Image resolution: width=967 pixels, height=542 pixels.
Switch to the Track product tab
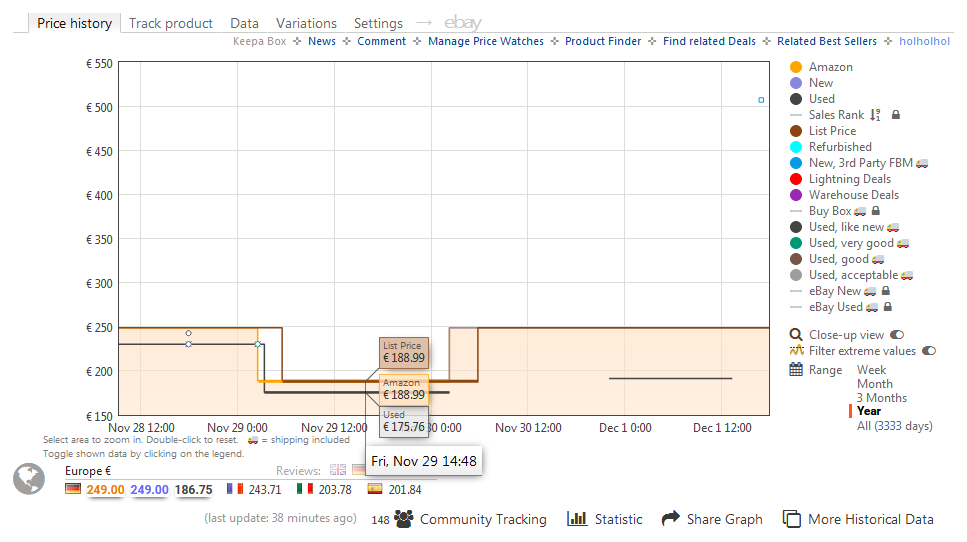click(171, 23)
